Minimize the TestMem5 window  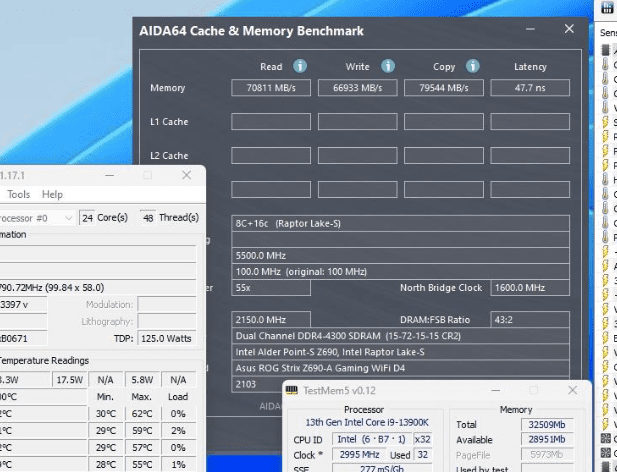coord(496,390)
